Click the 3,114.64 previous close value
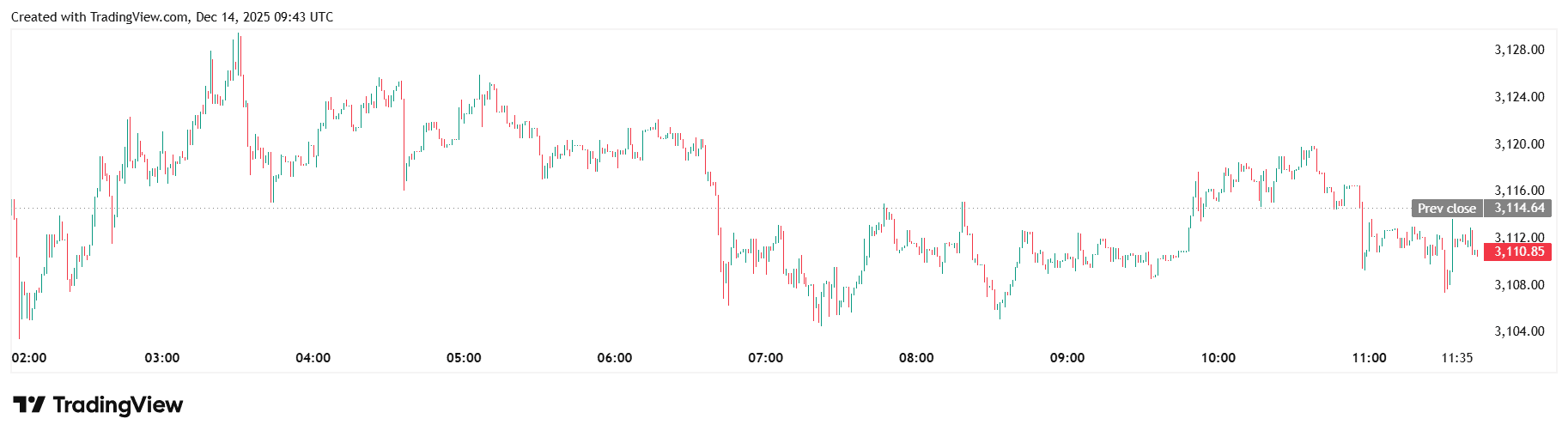Screen dimensions: 1568x437 click(1518, 208)
